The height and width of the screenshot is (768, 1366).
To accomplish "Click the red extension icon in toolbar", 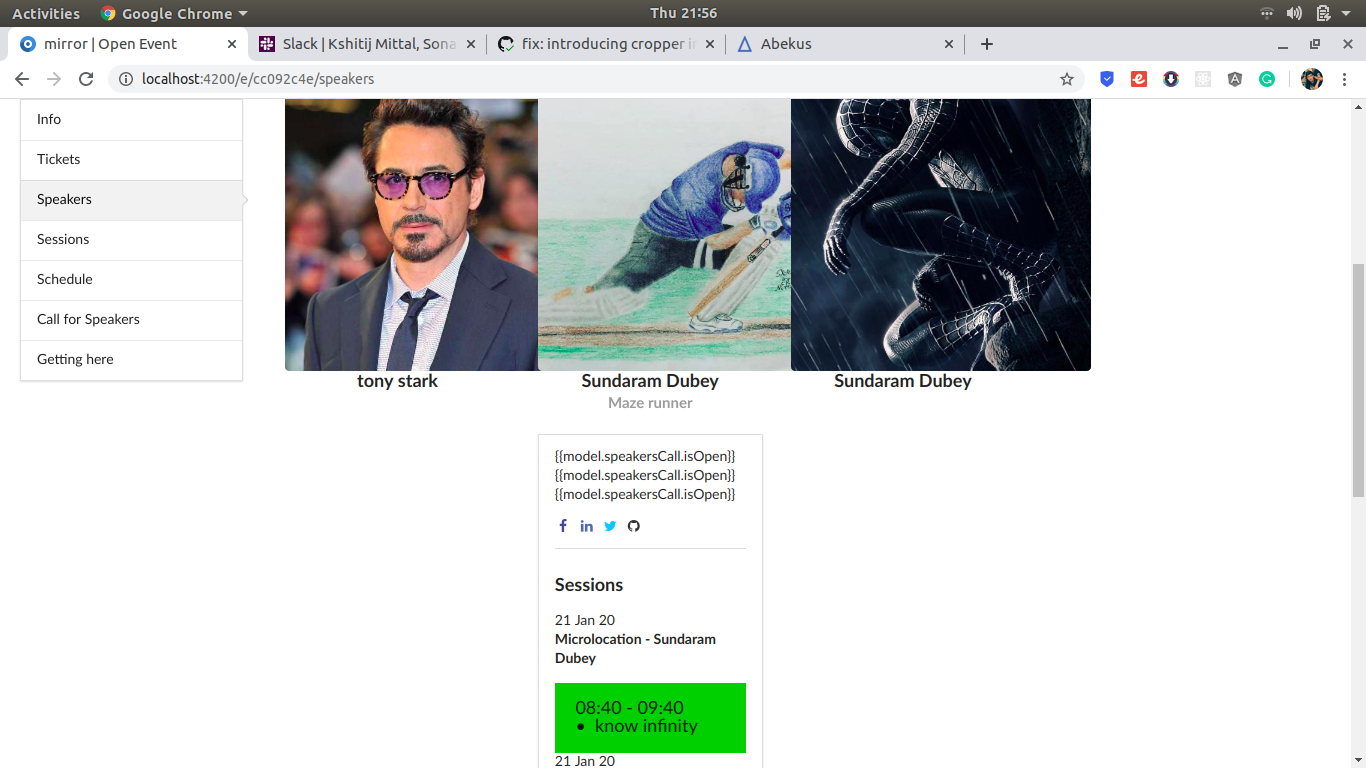I will click(x=1139, y=79).
